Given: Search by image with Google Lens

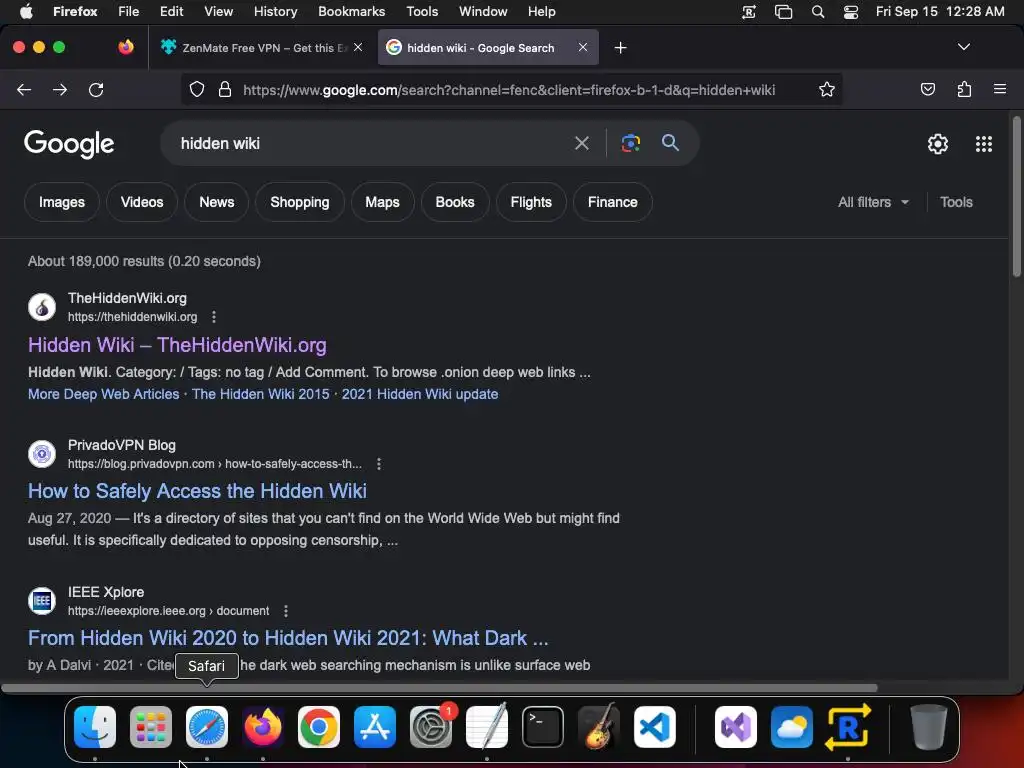Looking at the screenshot, I should coord(630,143).
